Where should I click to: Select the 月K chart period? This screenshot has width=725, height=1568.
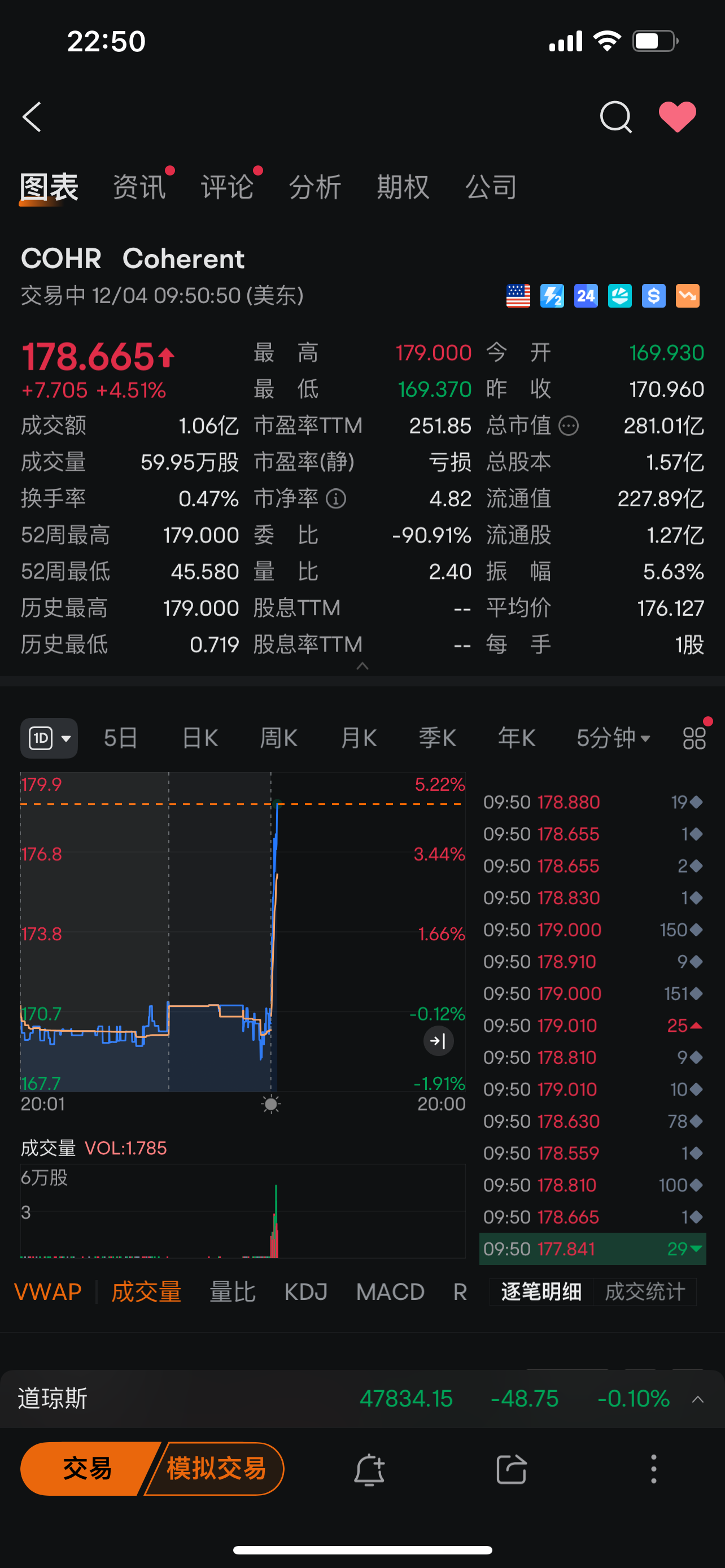tap(359, 738)
